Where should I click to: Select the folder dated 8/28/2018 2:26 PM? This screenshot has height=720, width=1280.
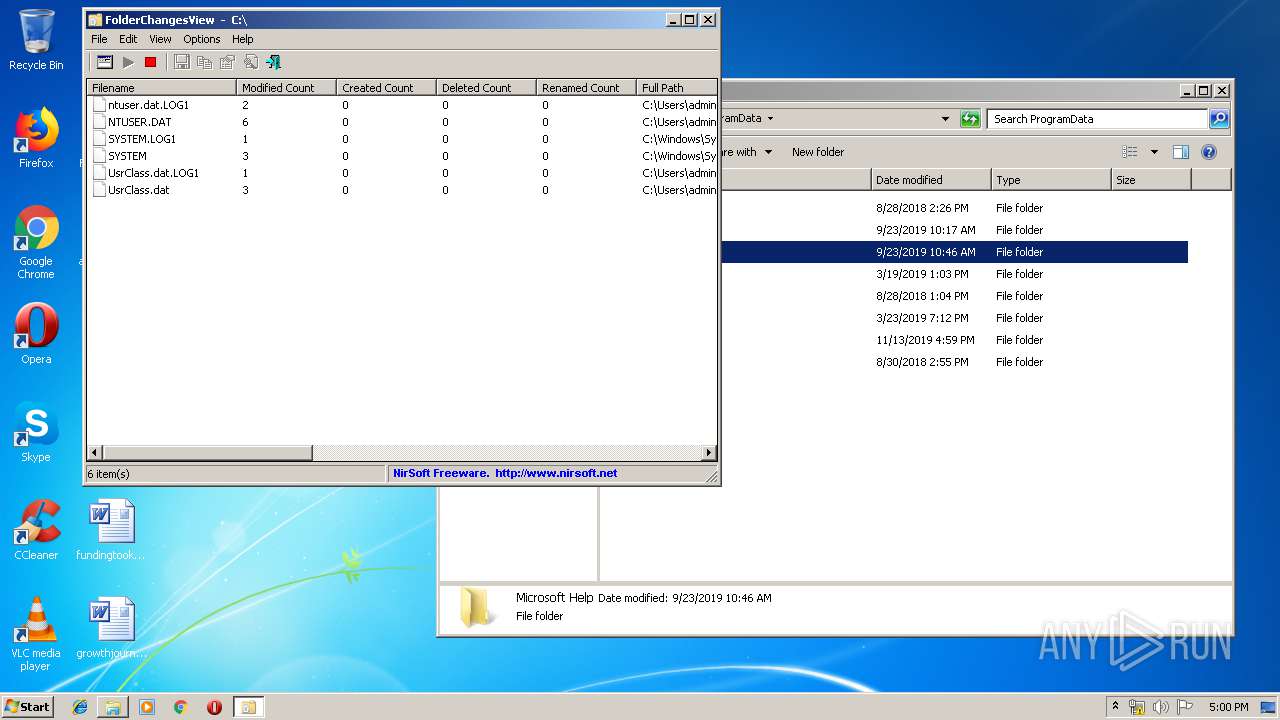[x=954, y=208]
